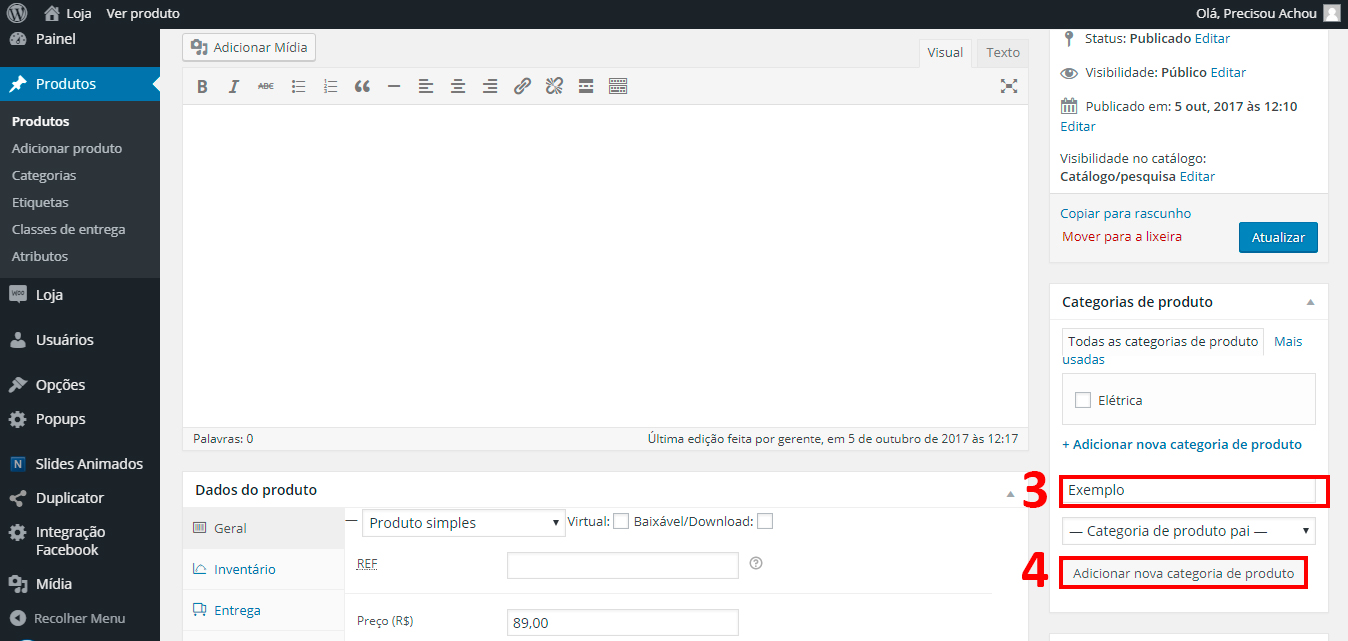Open the Categoria de produto pai dropdown

click(1188, 531)
